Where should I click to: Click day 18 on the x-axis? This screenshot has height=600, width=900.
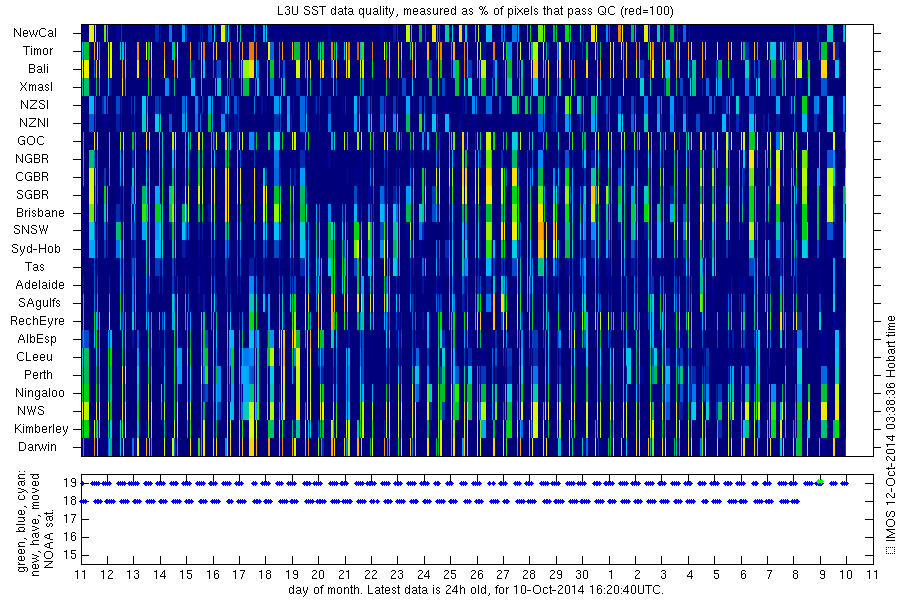coord(265,575)
